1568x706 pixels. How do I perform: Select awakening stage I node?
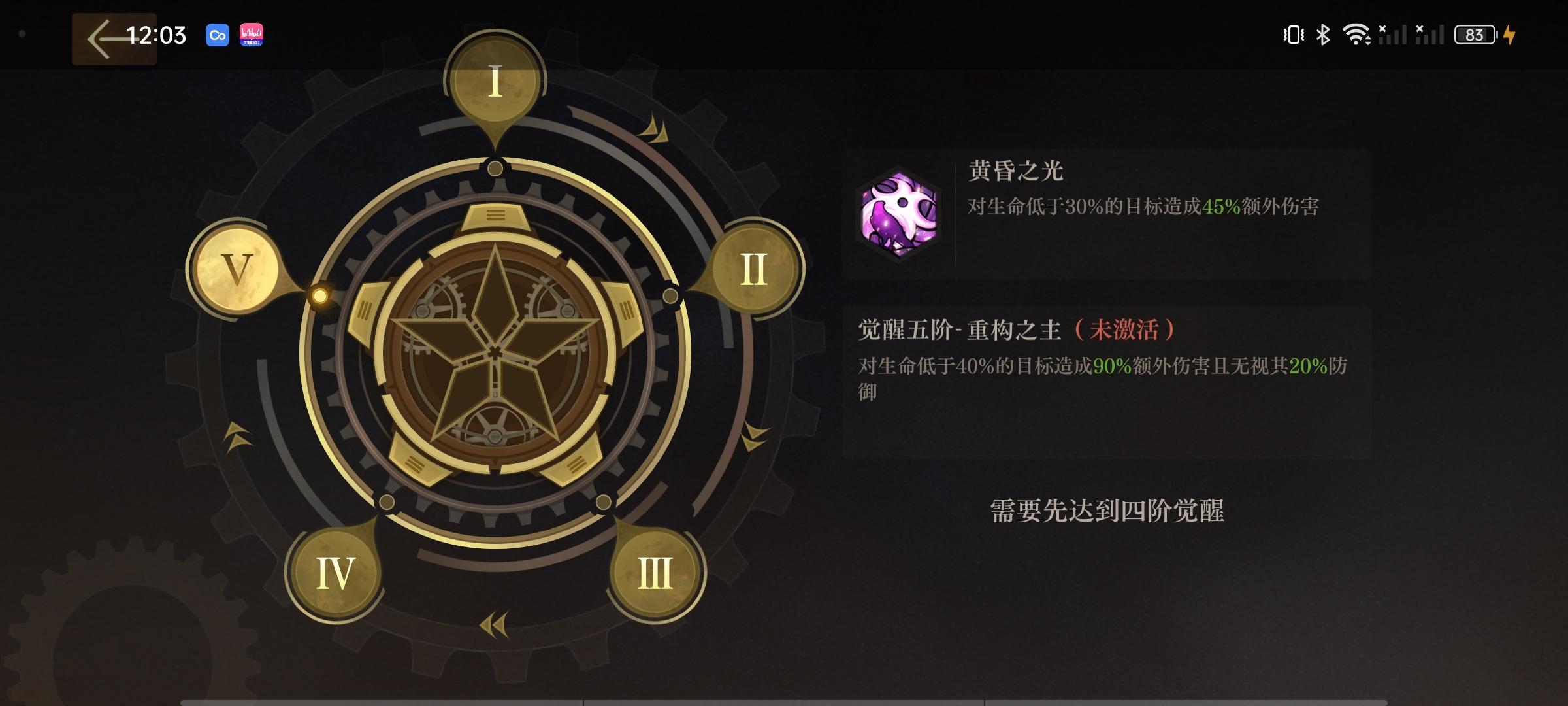(495, 81)
